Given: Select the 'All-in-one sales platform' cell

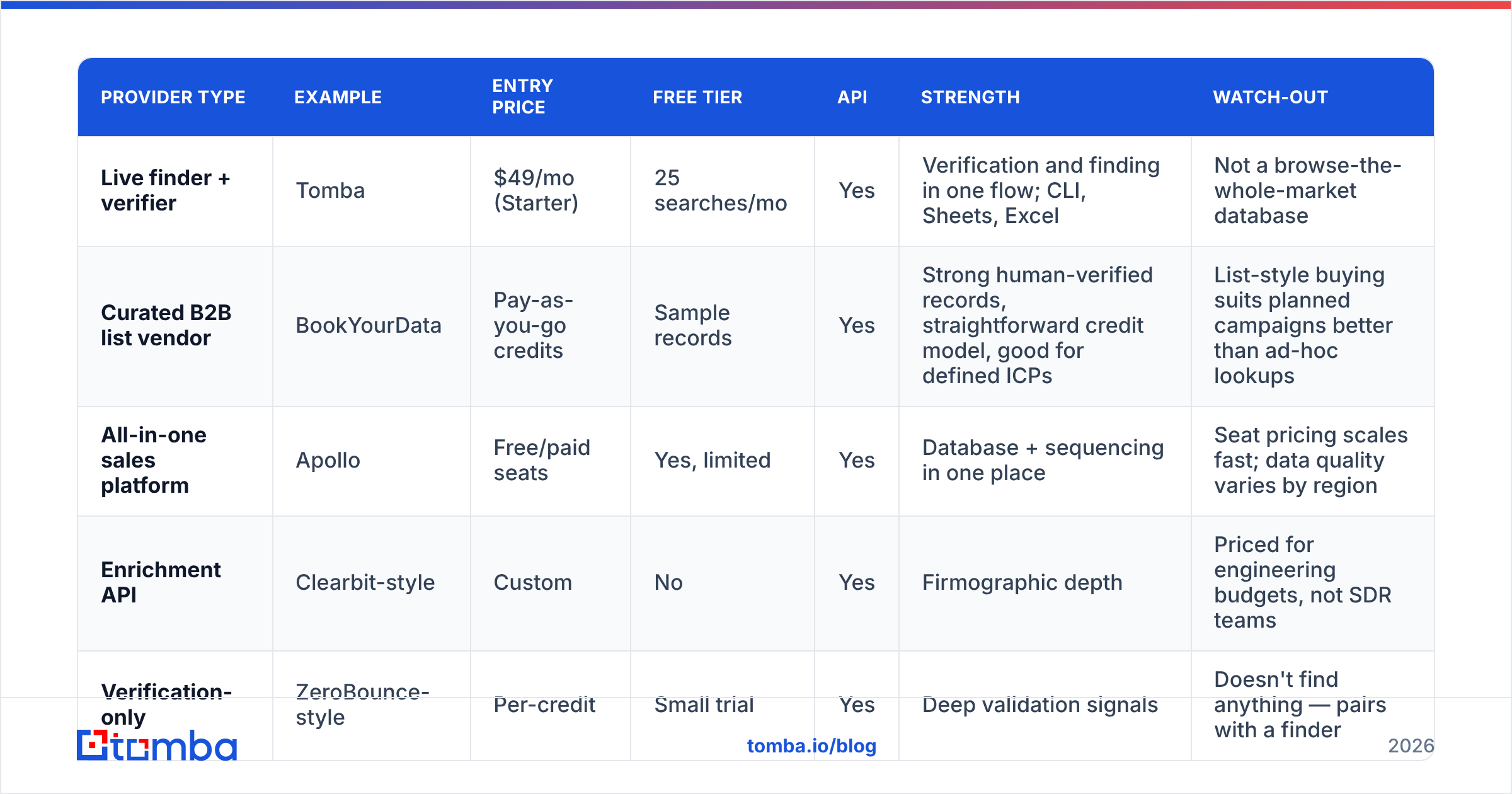Looking at the screenshot, I should click(x=175, y=461).
